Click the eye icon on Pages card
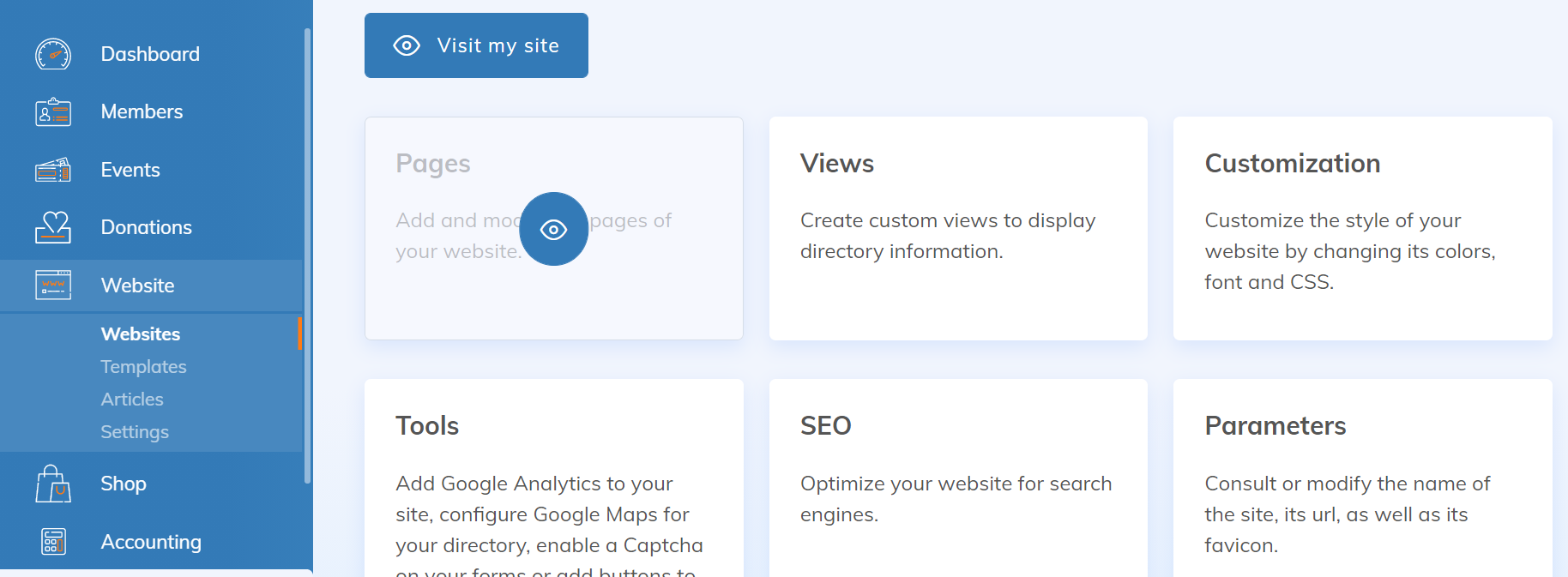 point(553,229)
